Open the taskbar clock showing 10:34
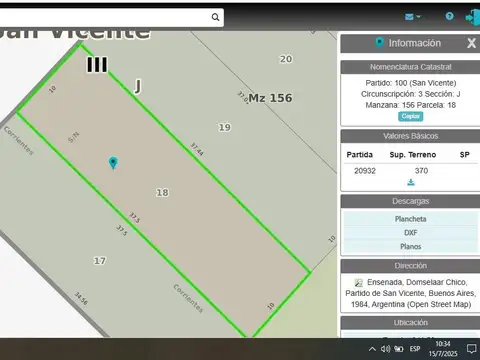 [x=443, y=349]
